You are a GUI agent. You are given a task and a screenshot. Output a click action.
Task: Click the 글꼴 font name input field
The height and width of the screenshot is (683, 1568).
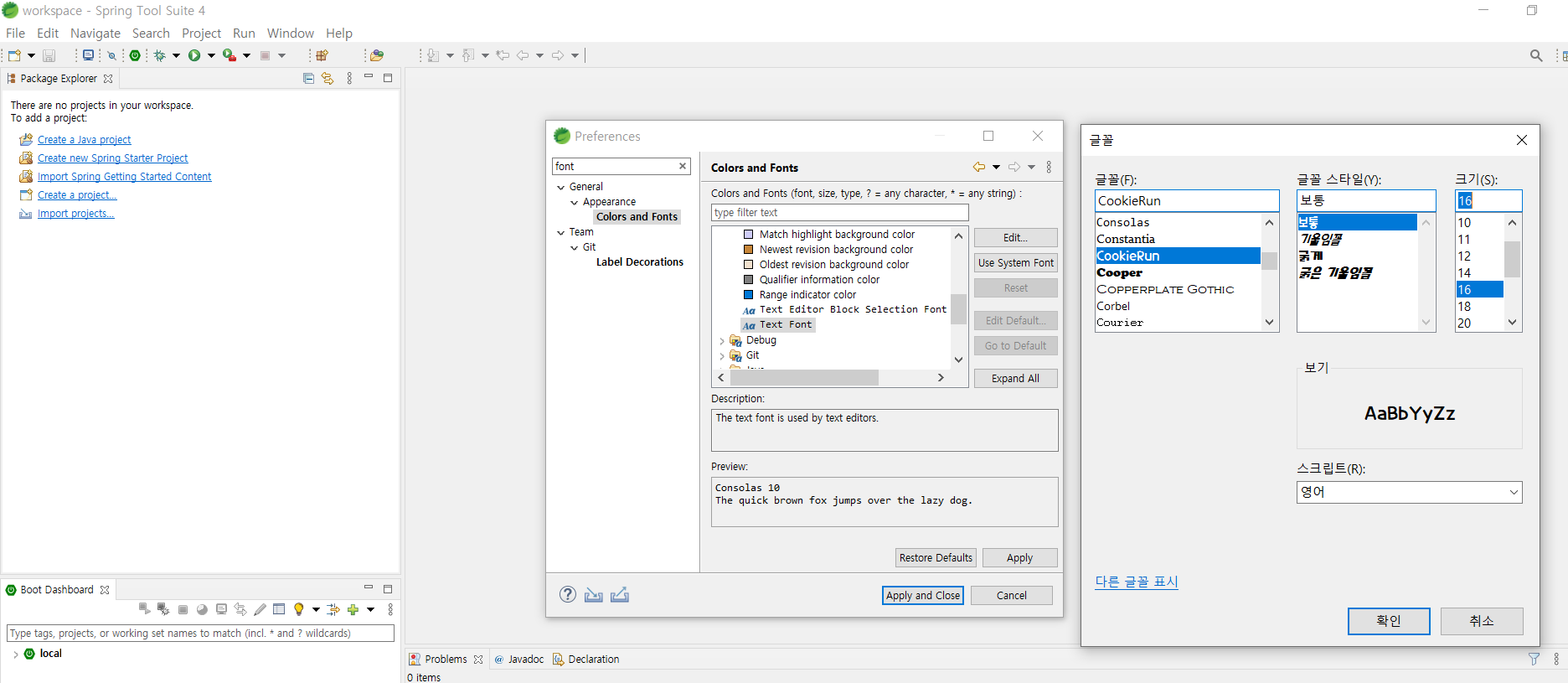(x=1187, y=201)
